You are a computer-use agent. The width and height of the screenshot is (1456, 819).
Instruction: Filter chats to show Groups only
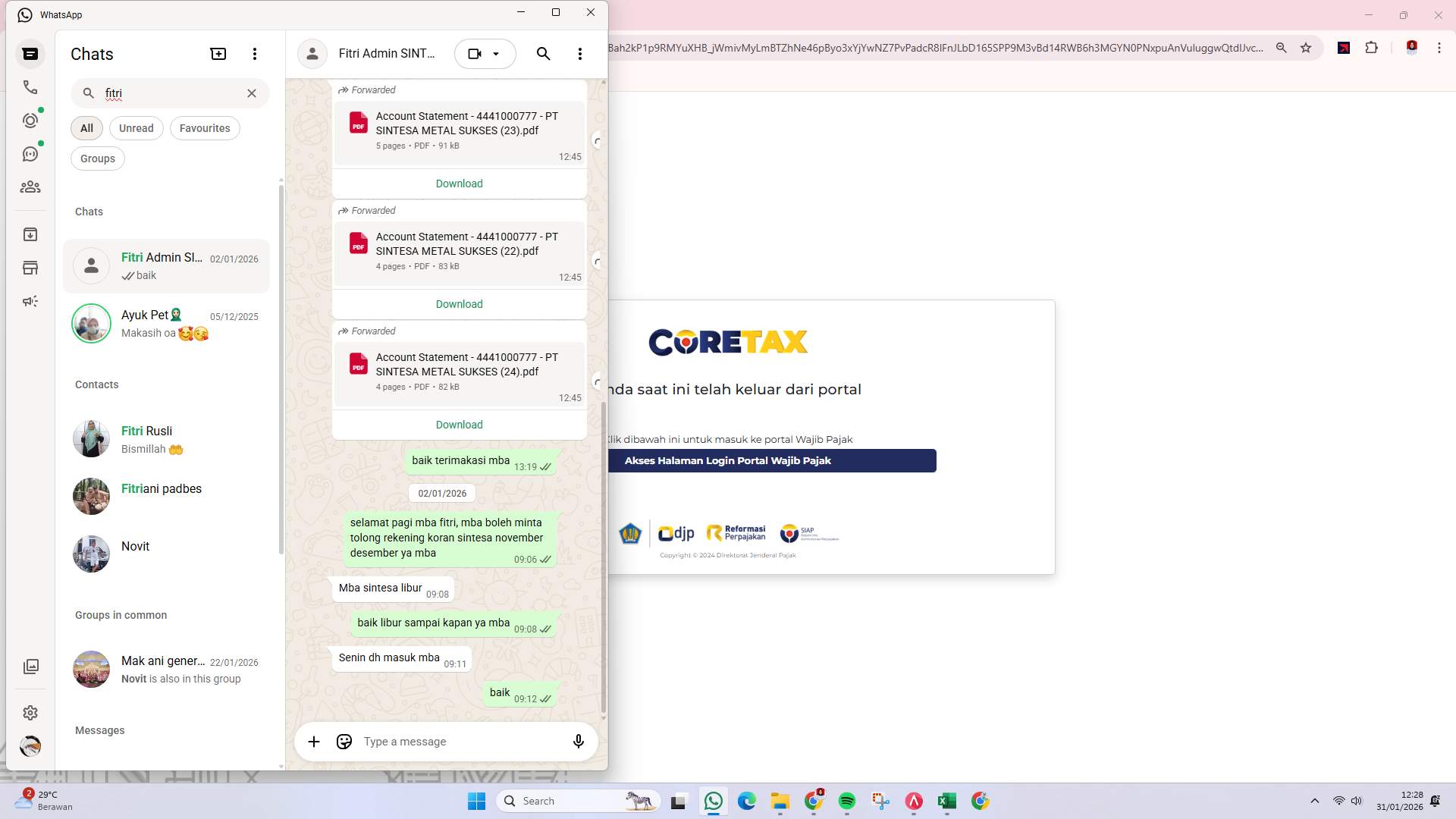(97, 158)
